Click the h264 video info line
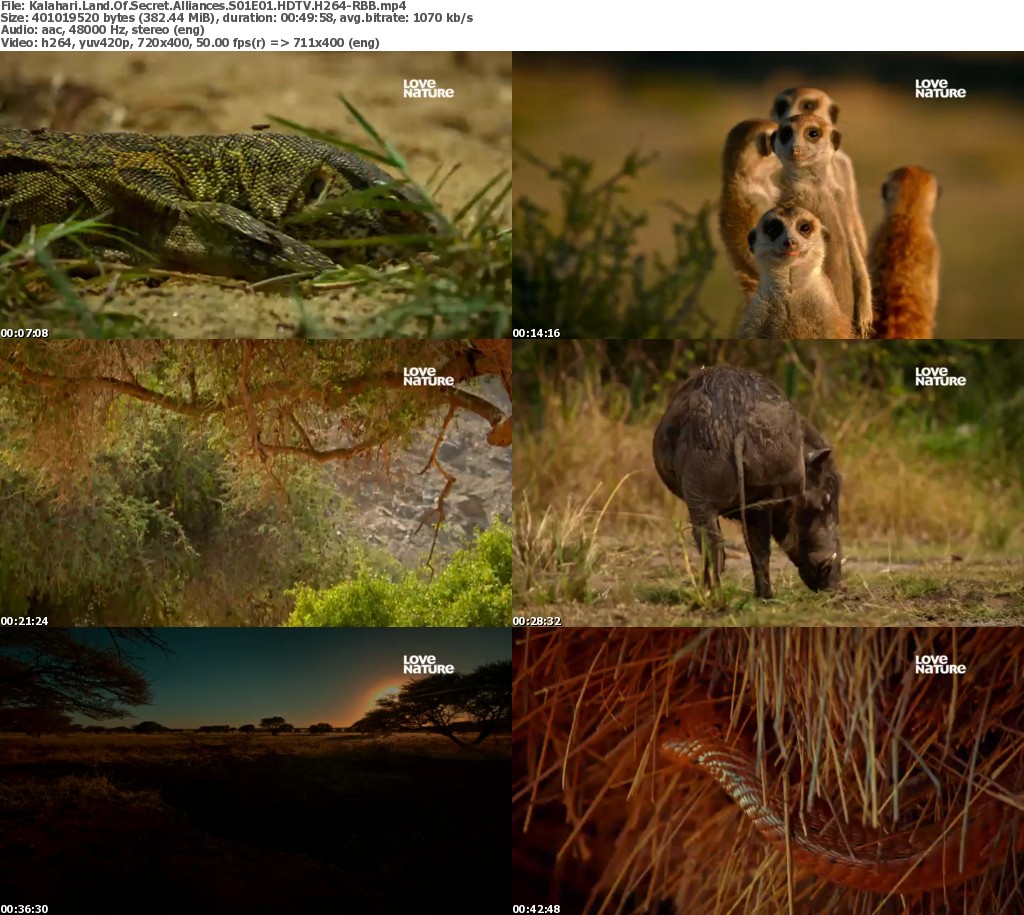 (x=190, y=44)
